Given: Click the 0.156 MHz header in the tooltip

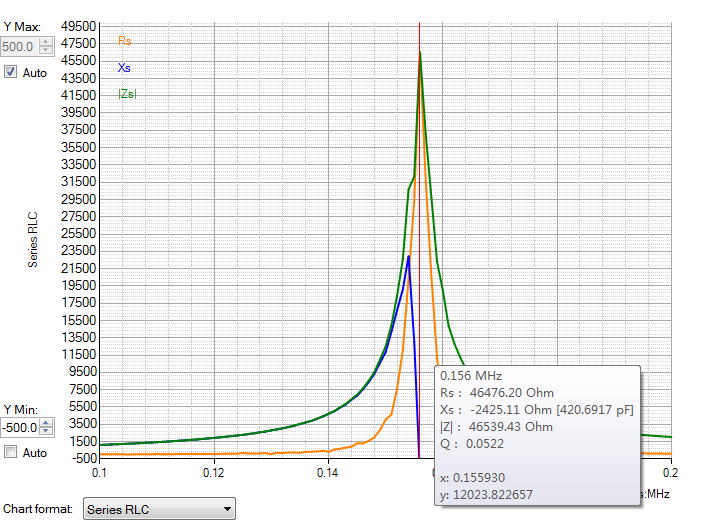Looking at the screenshot, I should [469, 376].
